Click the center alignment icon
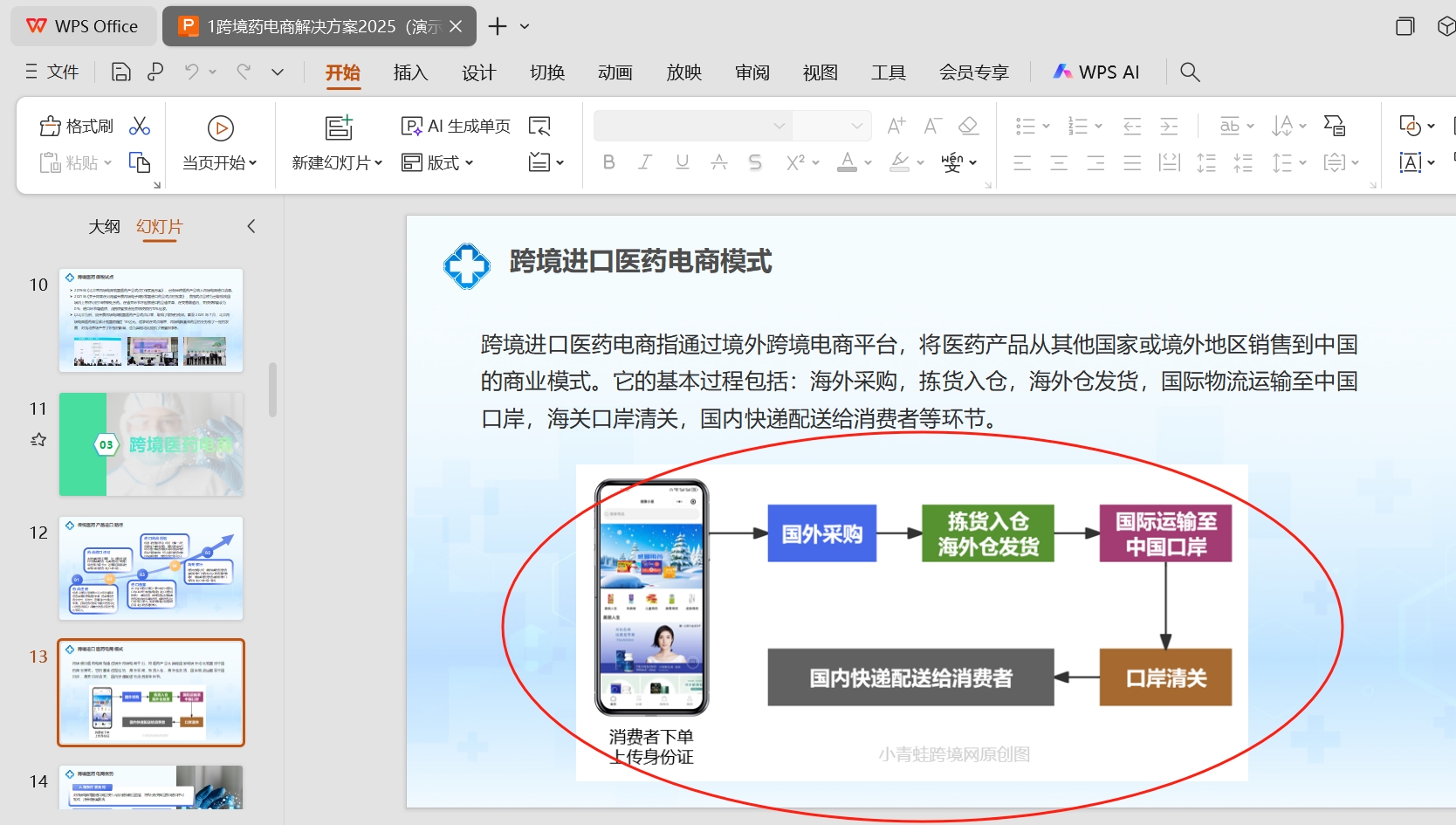This screenshot has width=1456, height=825. pyautogui.click(x=1058, y=162)
